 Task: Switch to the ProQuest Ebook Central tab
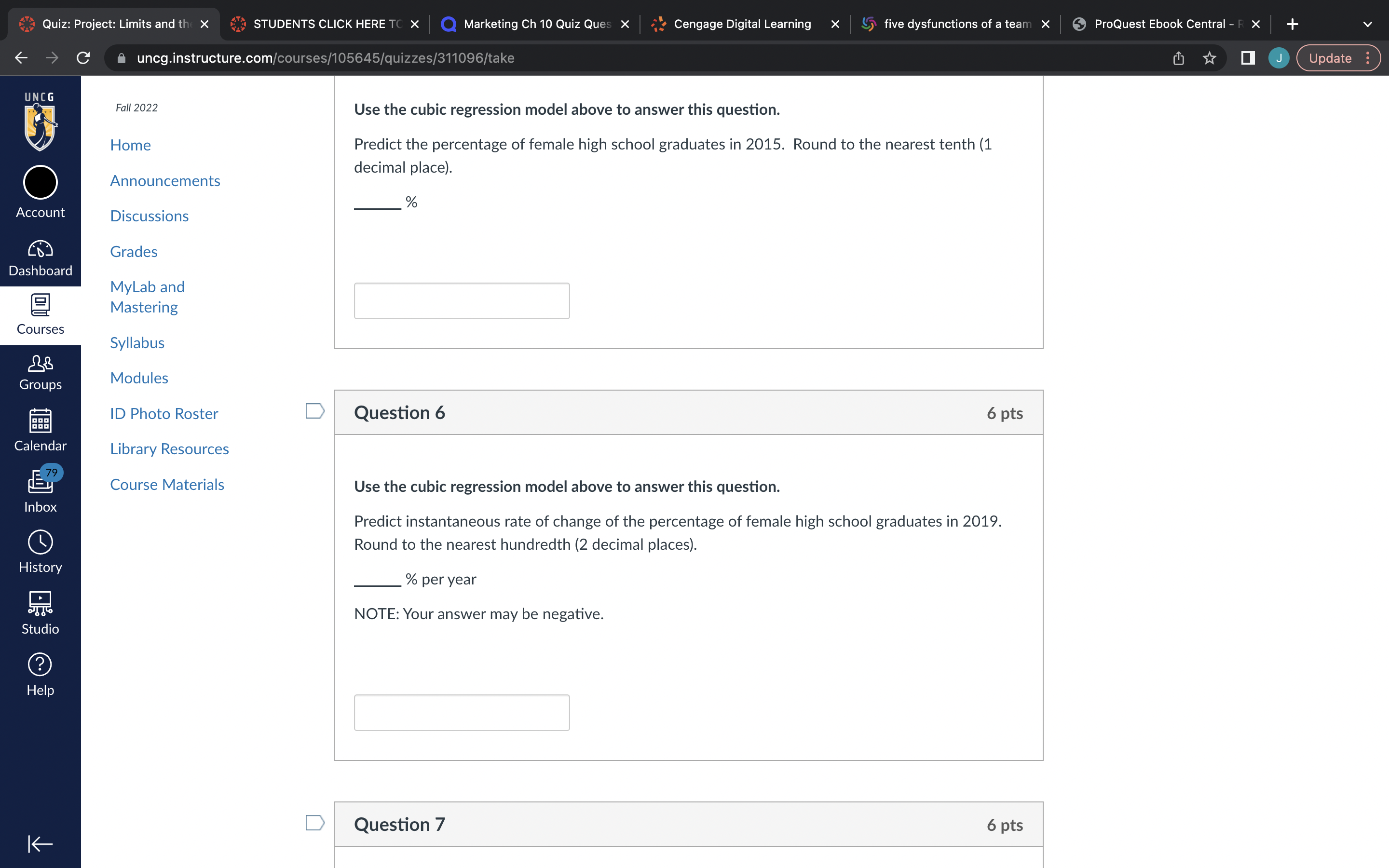click(1159, 24)
